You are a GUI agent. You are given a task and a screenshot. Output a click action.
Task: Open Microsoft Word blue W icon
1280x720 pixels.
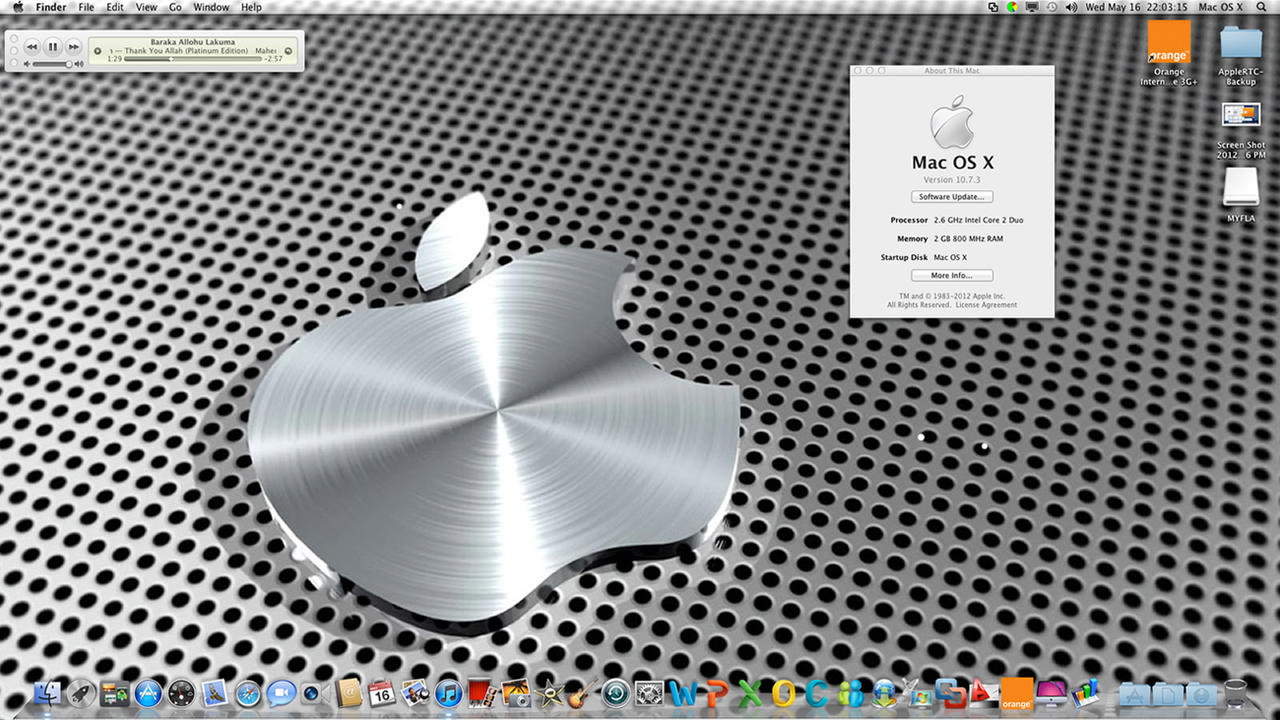tap(683, 692)
